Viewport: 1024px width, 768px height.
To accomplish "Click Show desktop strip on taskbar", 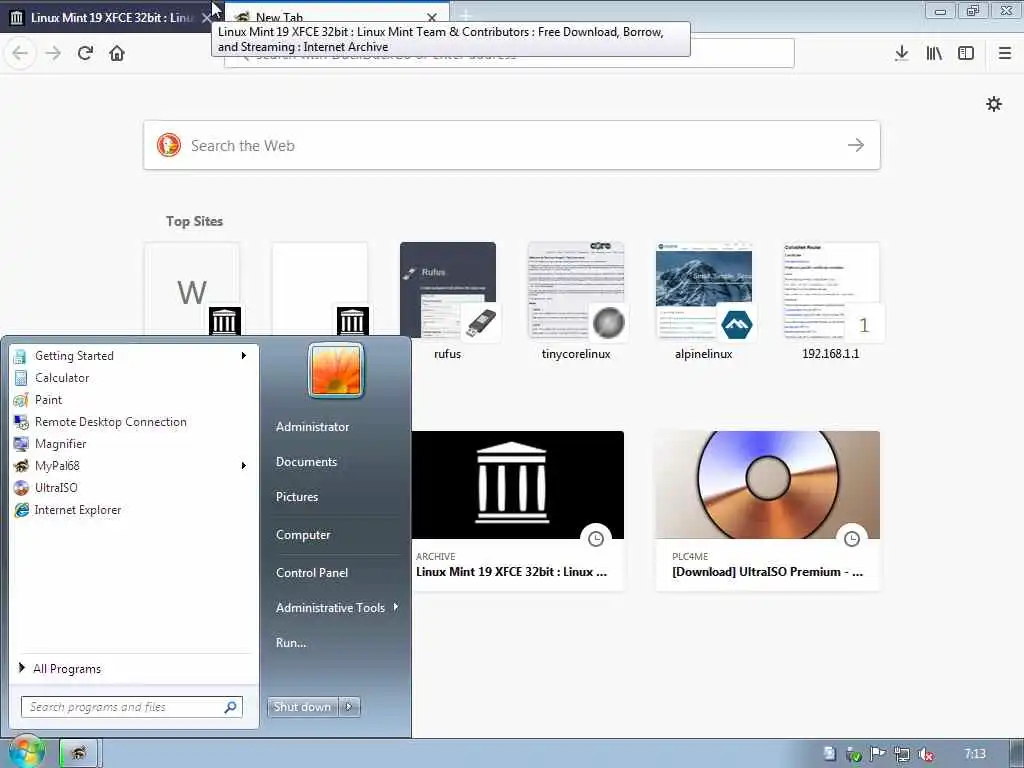I will (1016, 753).
